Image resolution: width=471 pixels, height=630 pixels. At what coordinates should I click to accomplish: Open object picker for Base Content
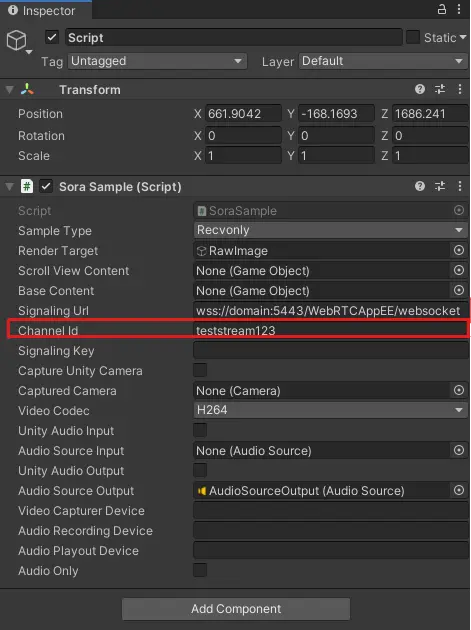coord(459,290)
